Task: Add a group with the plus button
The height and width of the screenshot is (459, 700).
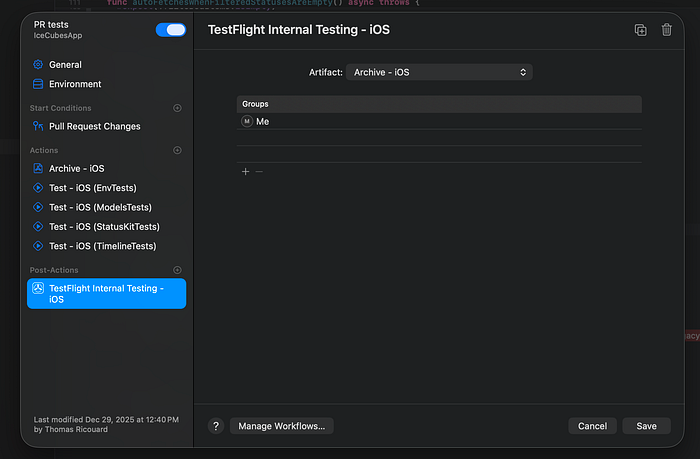Action: point(246,171)
